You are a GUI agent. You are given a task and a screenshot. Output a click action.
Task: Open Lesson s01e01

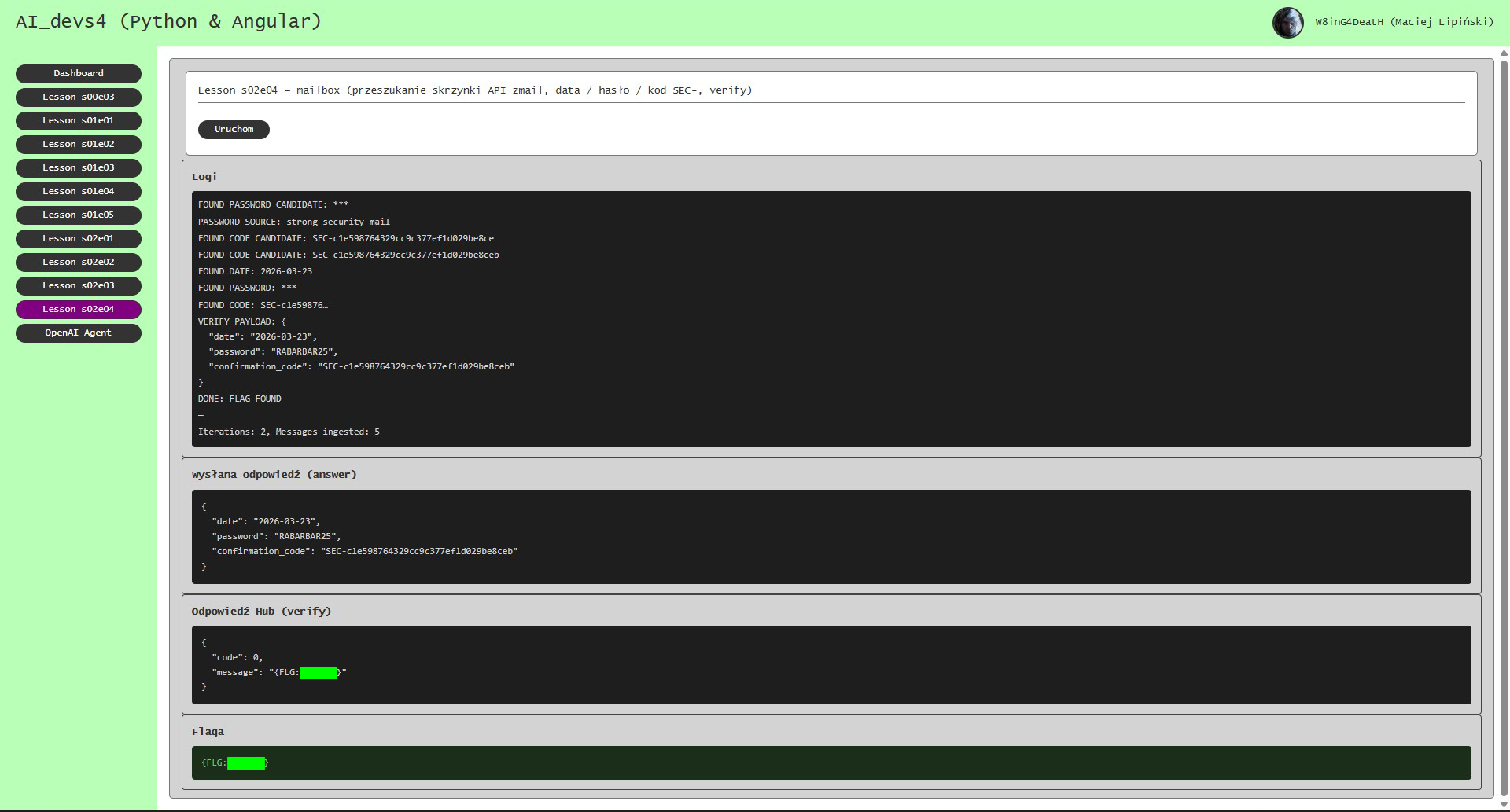point(79,120)
